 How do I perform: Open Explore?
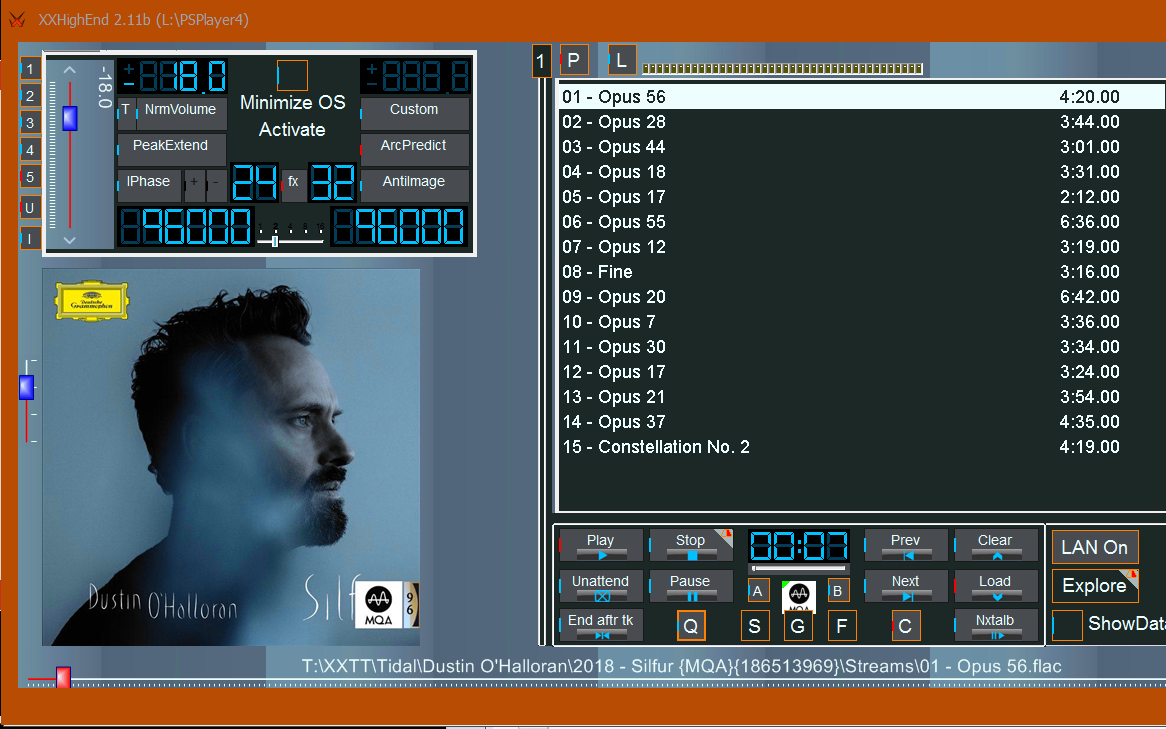[1095, 585]
